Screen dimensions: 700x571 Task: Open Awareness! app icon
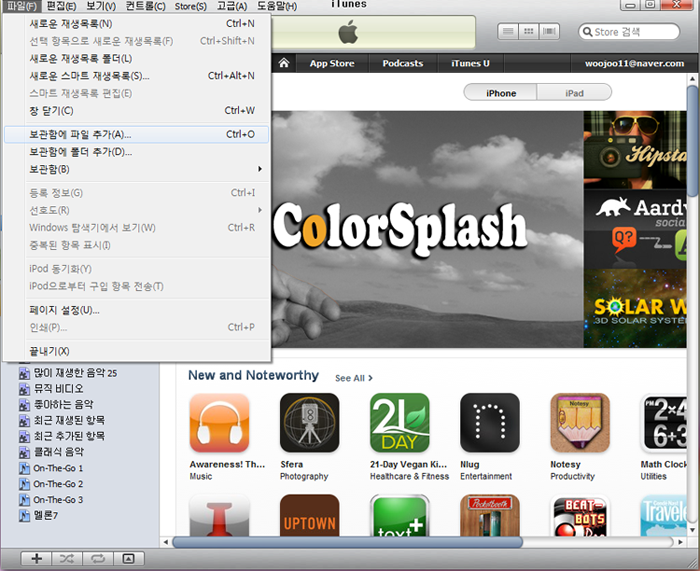pyautogui.click(x=219, y=423)
